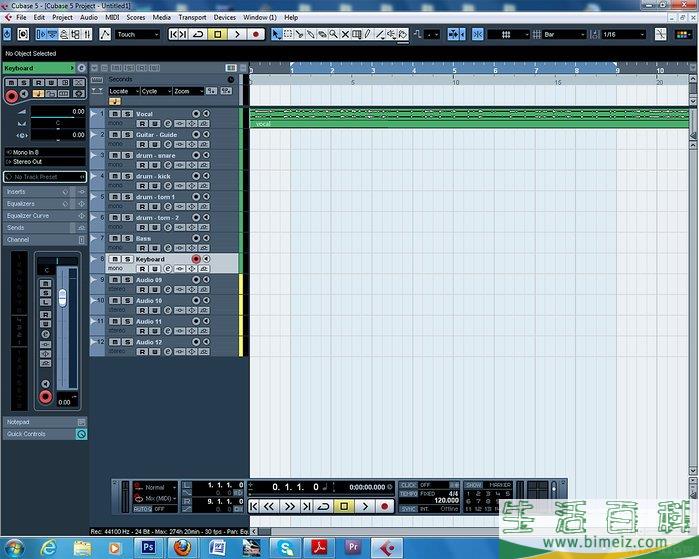This screenshot has height=559, width=699.
Task: Toggle Snap on the toolbar
Action: point(477,34)
